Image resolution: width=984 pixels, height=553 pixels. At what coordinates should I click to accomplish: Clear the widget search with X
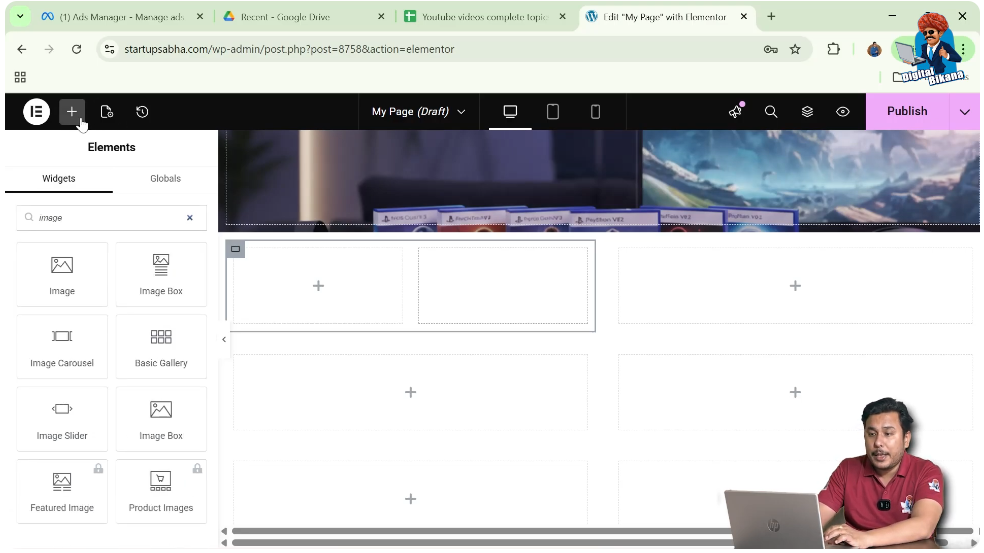[x=190, y=218]
